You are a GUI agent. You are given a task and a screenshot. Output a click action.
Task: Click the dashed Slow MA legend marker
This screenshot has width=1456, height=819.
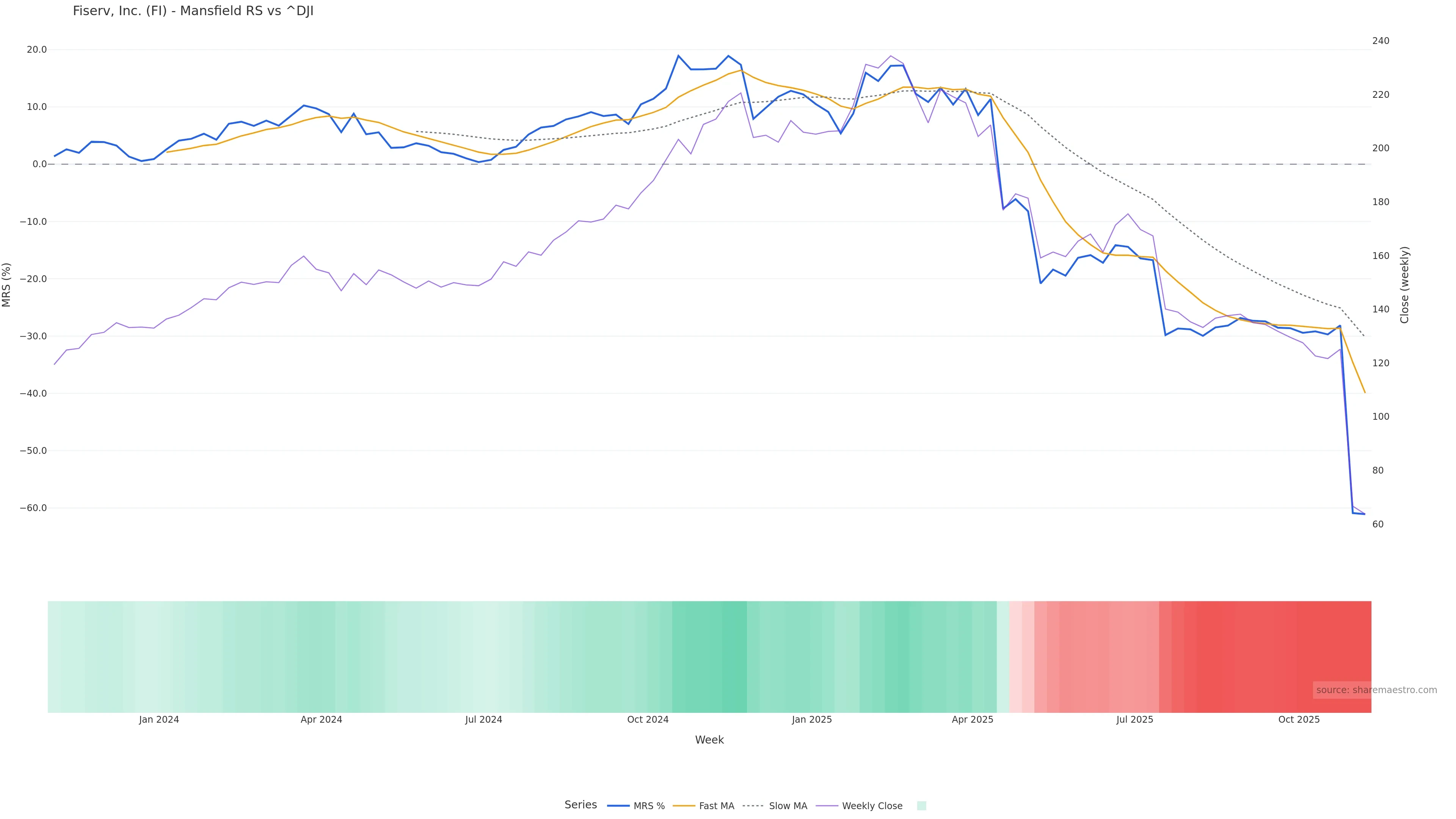753,806
